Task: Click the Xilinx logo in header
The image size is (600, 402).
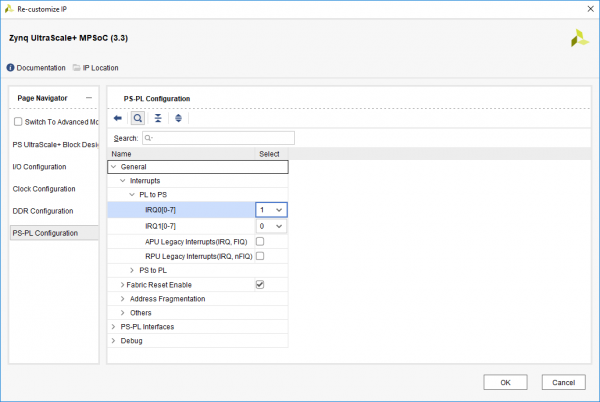Action: [576, 38]
